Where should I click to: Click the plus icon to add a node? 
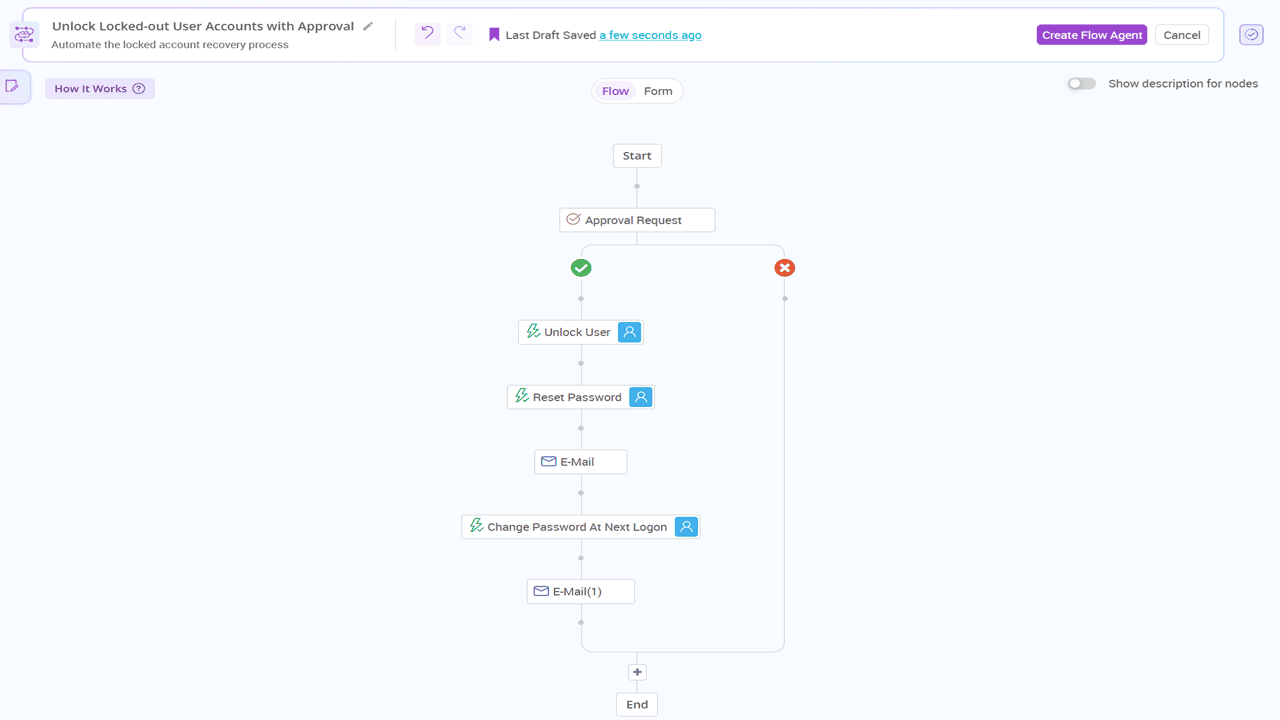[x=637, y=671]
